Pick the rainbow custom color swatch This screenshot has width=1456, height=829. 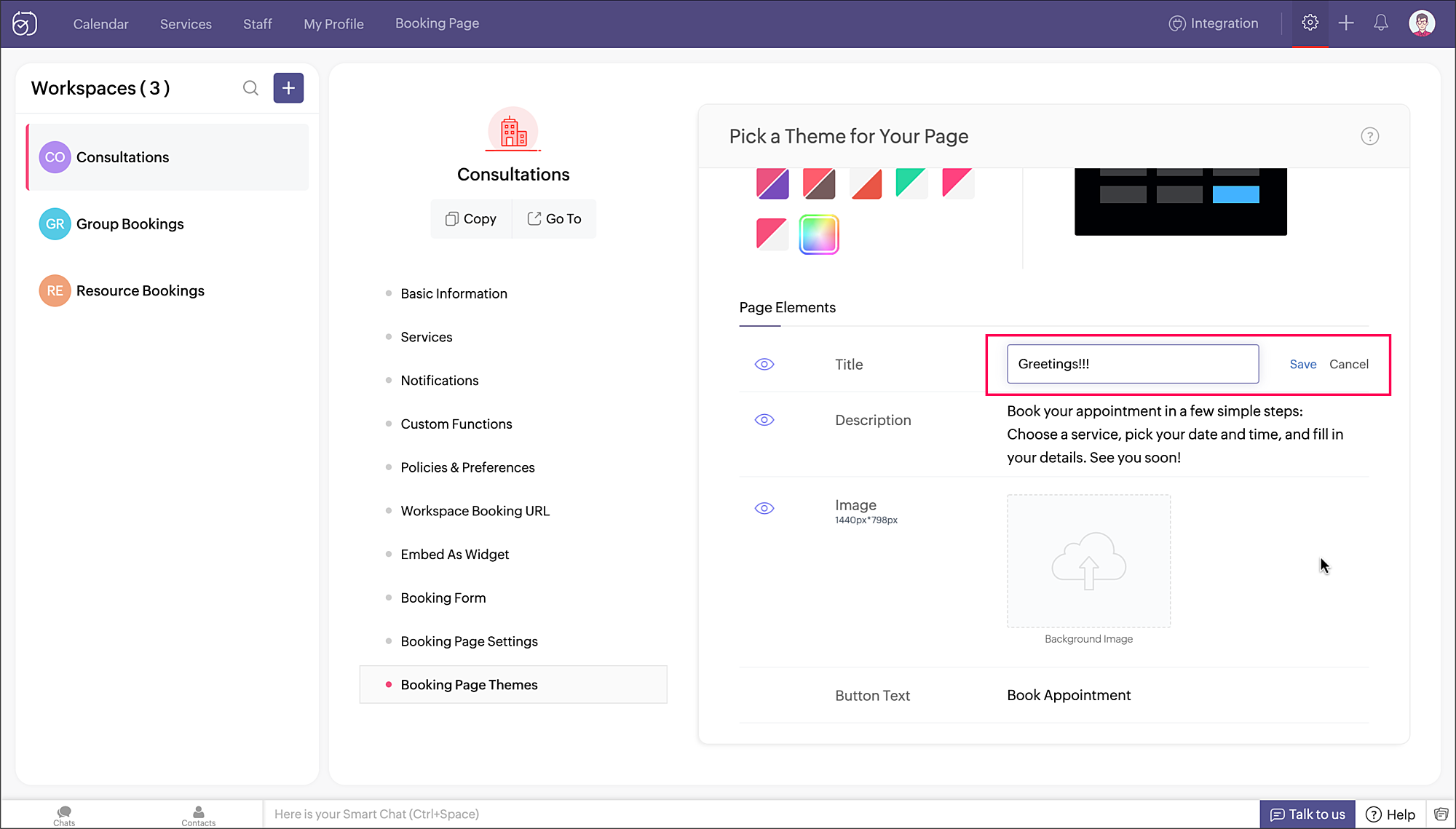(x=819, y=234)
